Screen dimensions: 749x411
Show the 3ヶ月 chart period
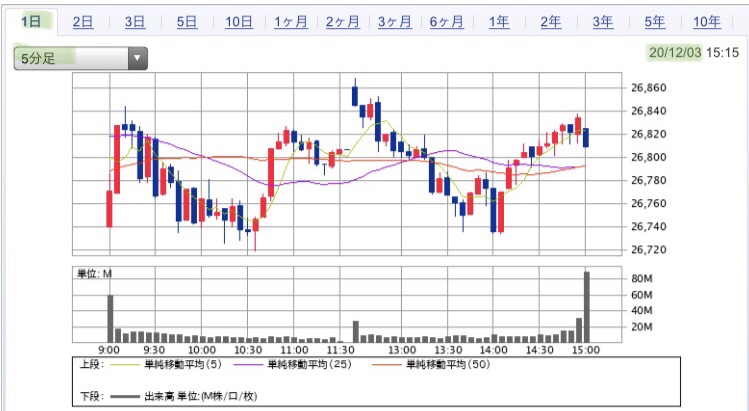click(x=395, y=22)
